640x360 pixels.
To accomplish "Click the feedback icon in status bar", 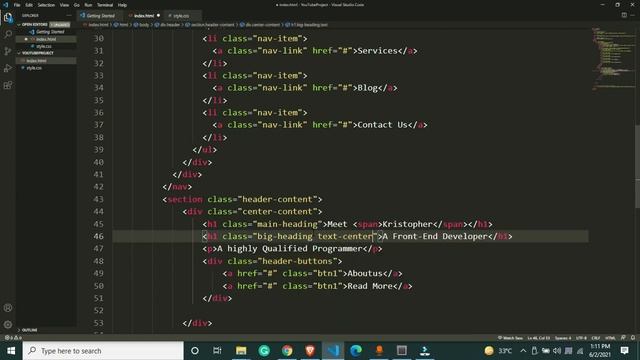I will pyautogui.click(x=623, y=338).
